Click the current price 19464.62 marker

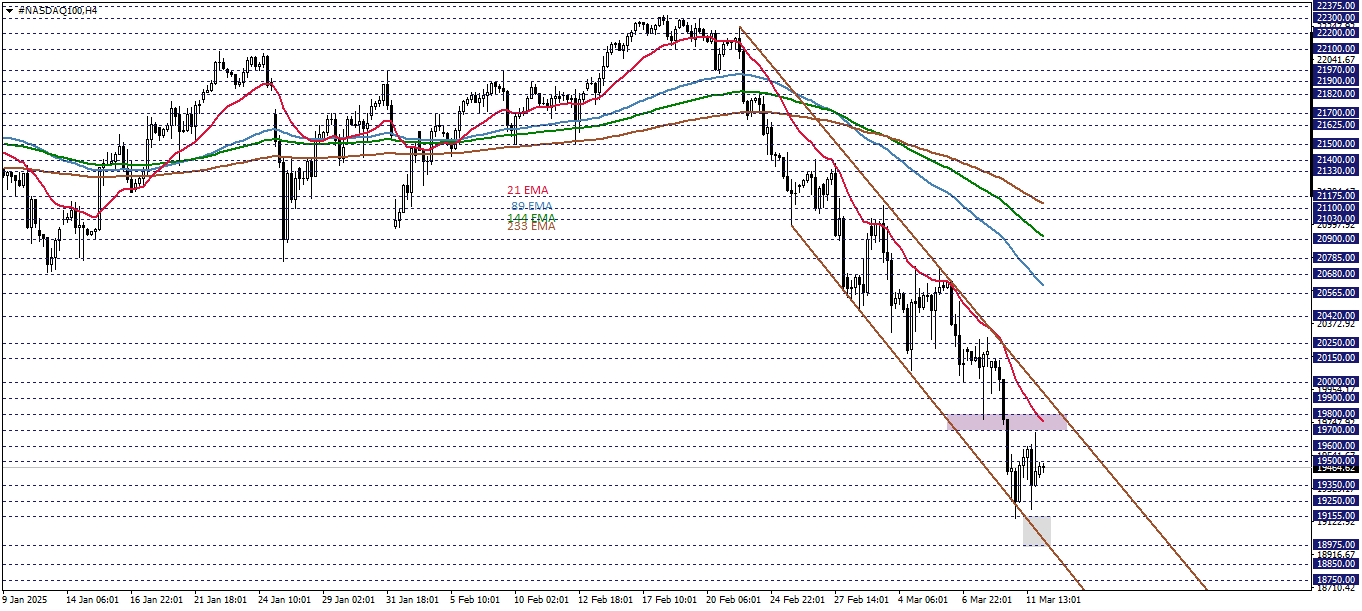[1336, 468]
